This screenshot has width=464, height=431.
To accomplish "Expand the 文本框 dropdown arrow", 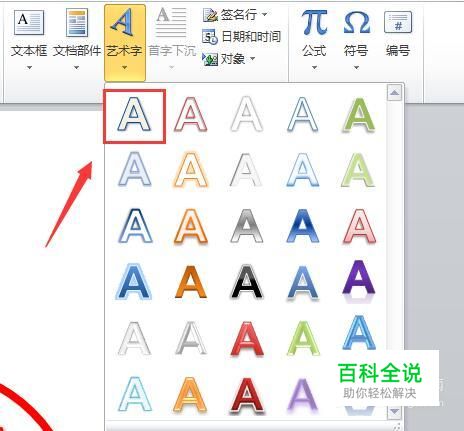I will pos(29,68).
